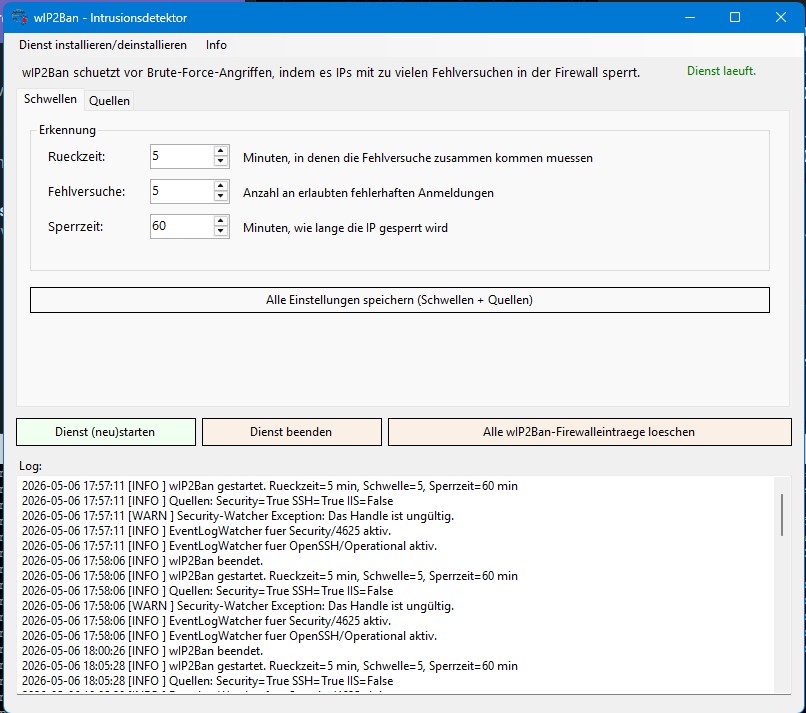Image resolution: width=806 pixels, height=713 pixels.
Task: Select log line 17:58:06 wIP2Ban beendet
Action: [142, 561]
